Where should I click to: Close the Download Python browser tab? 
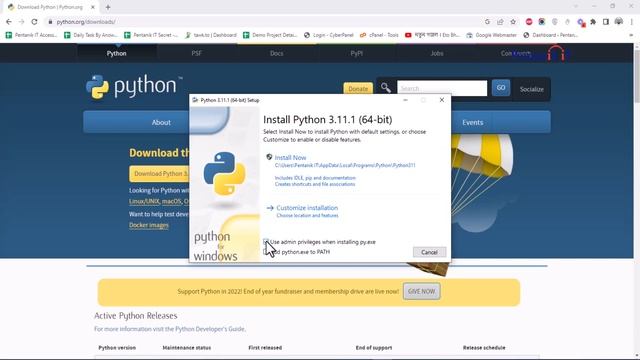[93, 7]
